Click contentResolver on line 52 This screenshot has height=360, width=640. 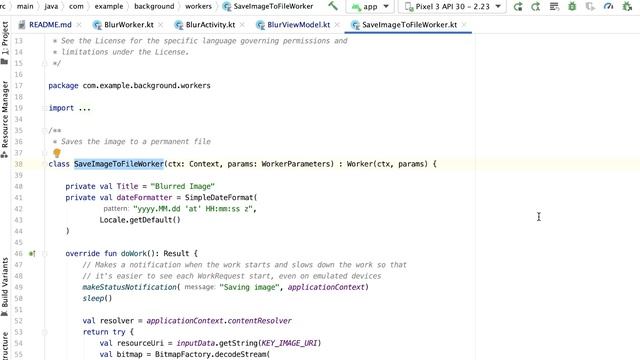coord(260,321)
